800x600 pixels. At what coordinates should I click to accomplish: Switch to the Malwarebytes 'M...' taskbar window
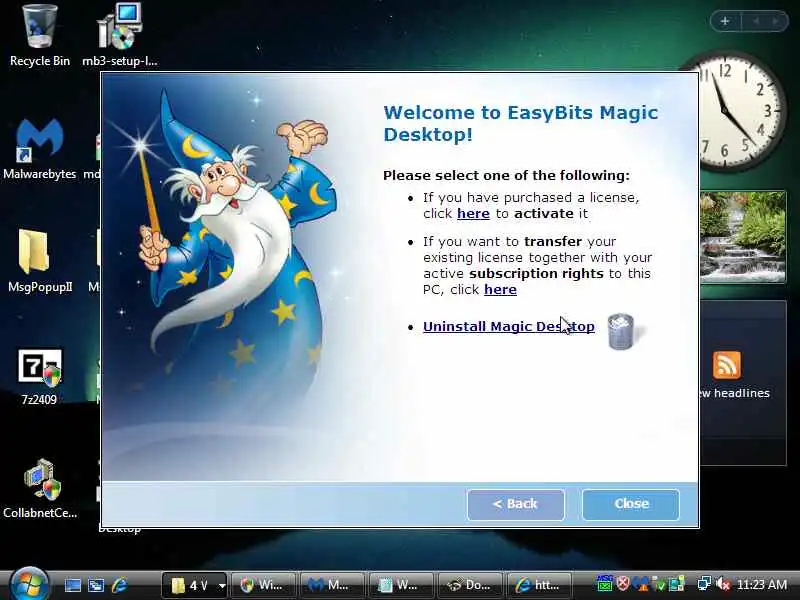332,585
